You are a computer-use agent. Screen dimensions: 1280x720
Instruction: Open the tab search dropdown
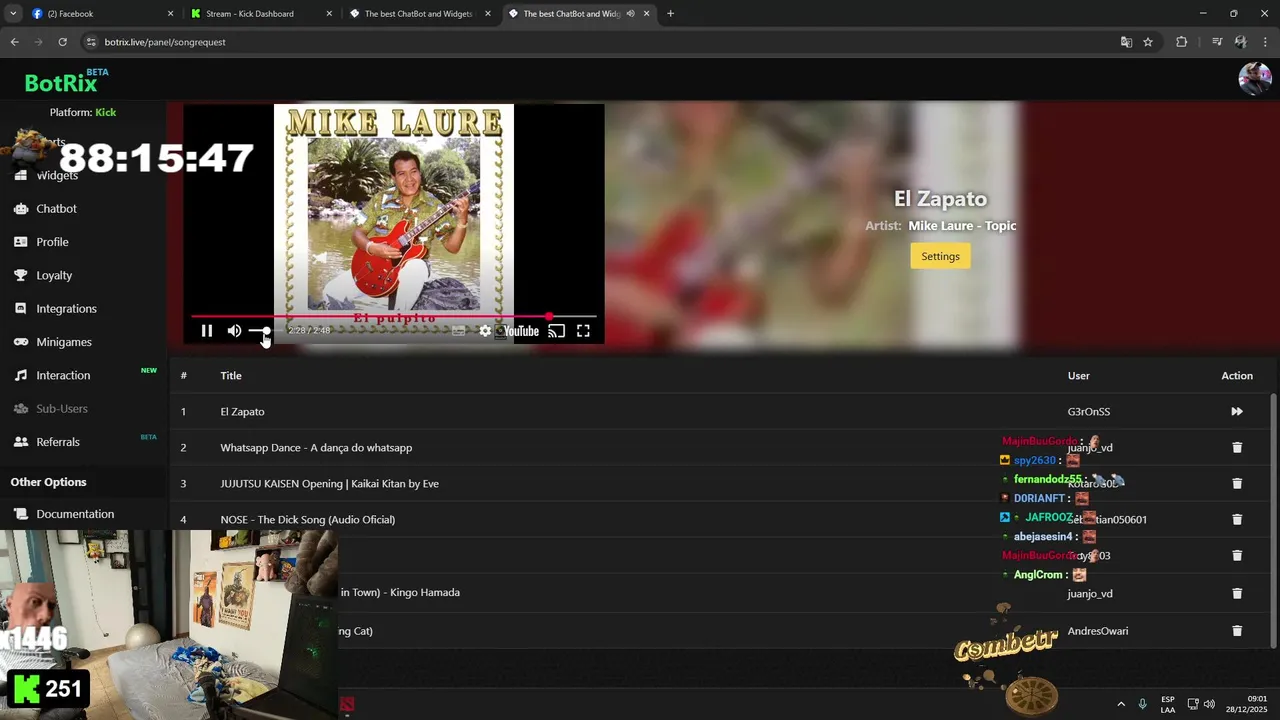[13, 14]
